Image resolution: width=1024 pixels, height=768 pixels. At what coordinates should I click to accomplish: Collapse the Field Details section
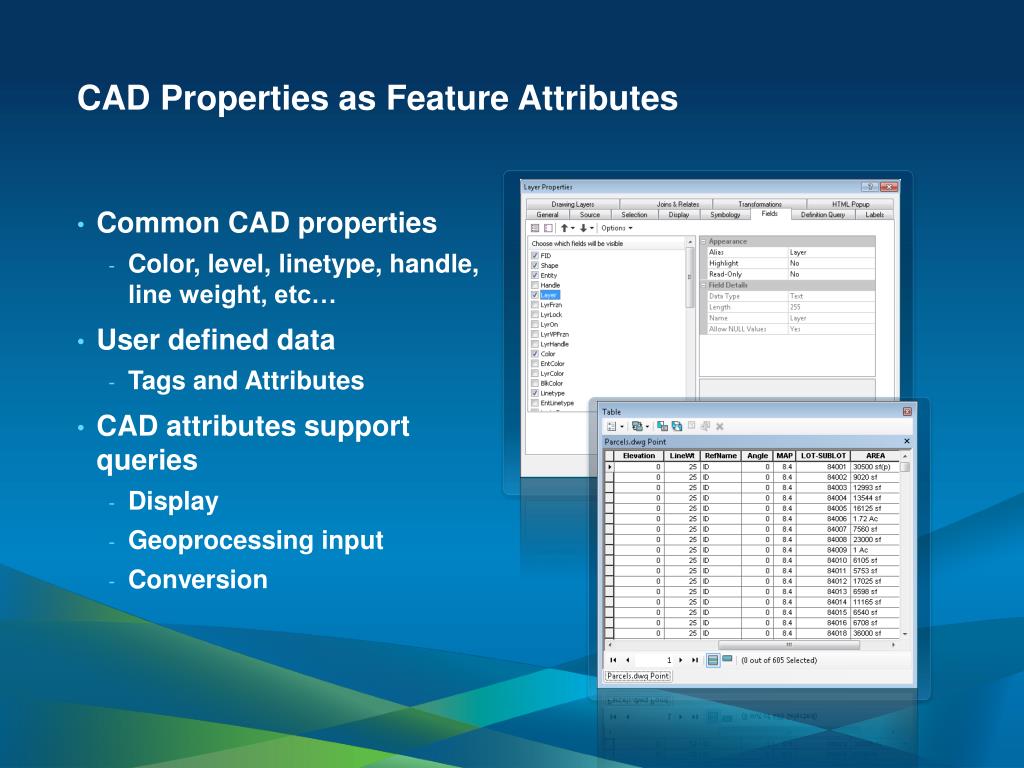tap(704, 285)
